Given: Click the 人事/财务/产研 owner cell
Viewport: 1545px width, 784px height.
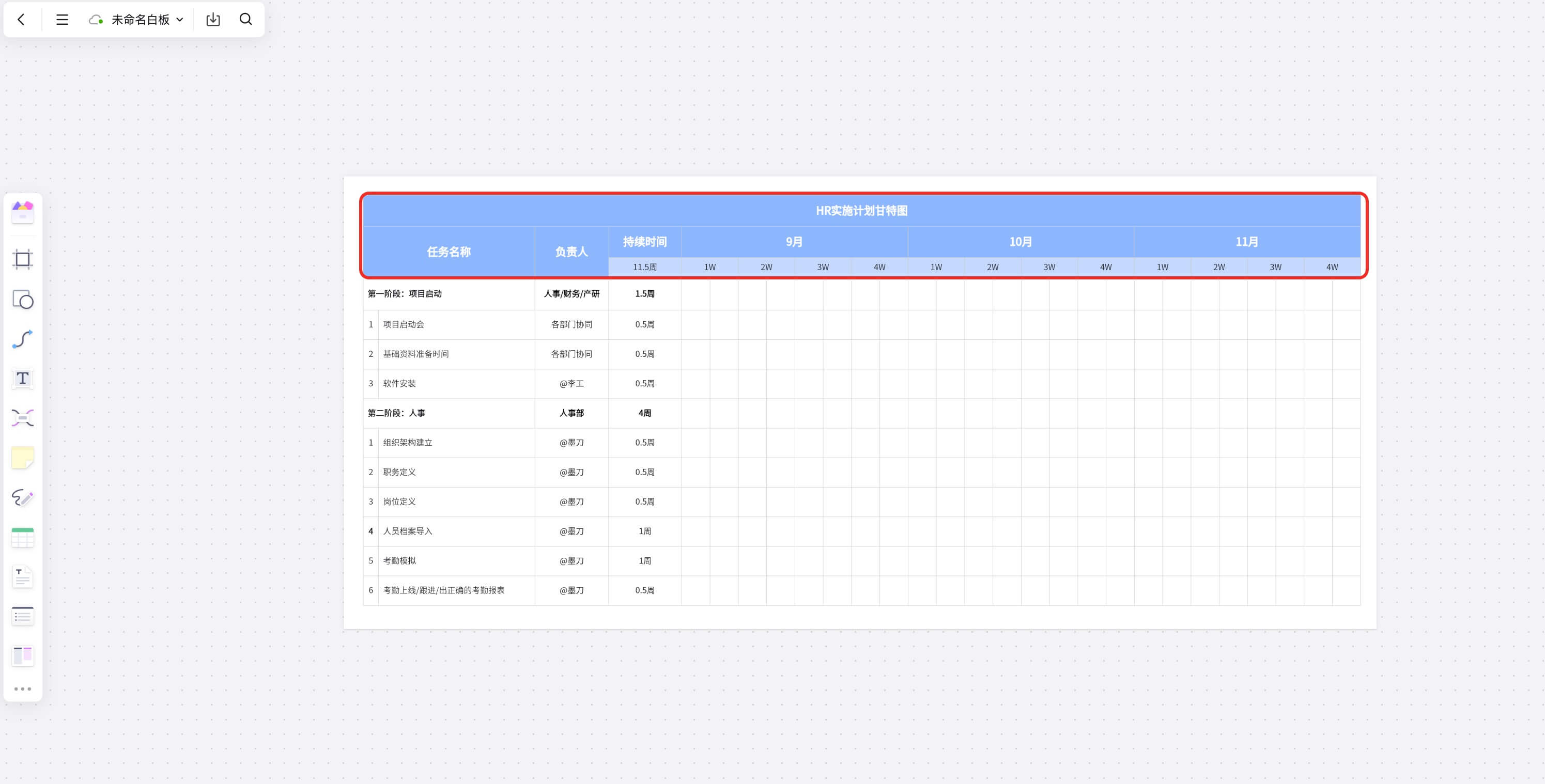Looking at the screenshot, I should tap(571, 294).
